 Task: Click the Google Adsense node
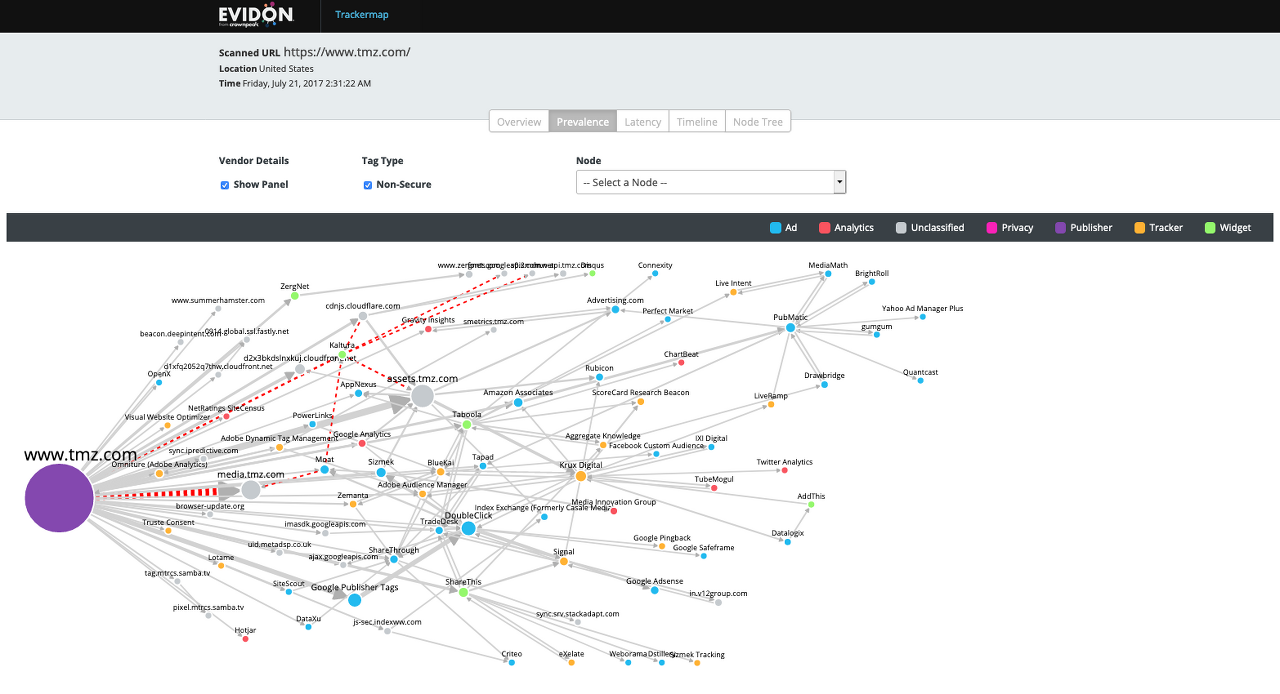coord(655,591)
